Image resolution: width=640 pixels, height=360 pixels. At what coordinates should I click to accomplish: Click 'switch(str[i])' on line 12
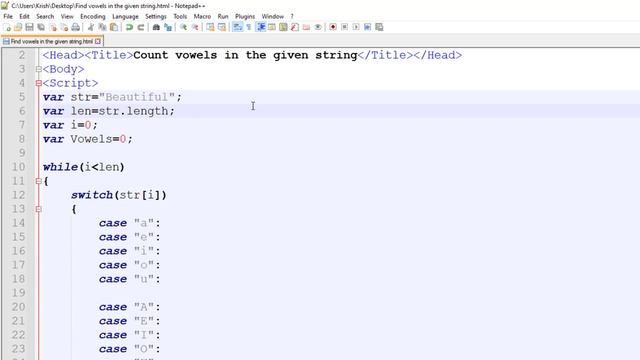coord(119,195)
